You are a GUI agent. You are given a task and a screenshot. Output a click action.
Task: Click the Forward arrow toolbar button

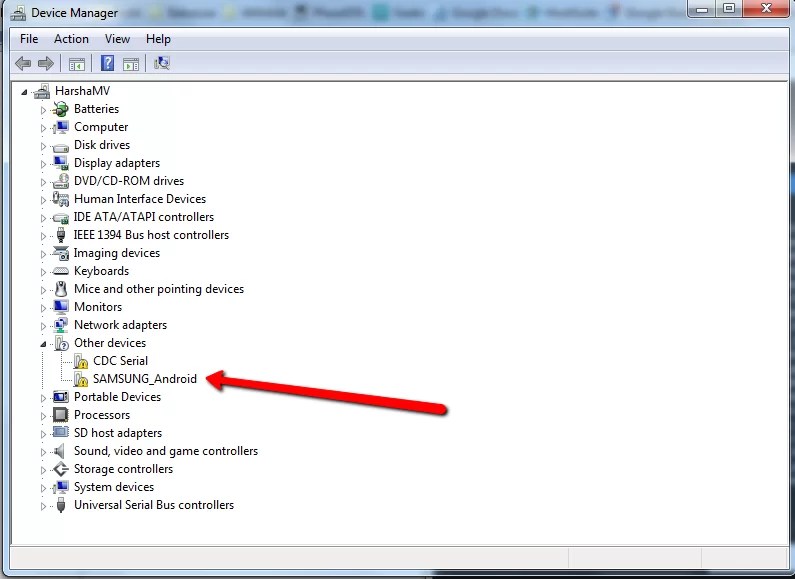click(46, 63)
